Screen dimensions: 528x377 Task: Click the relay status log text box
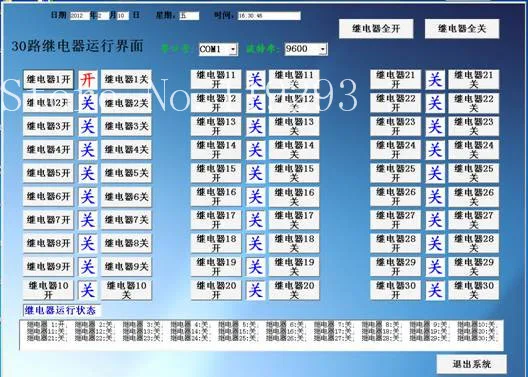[x=261, y=335]
